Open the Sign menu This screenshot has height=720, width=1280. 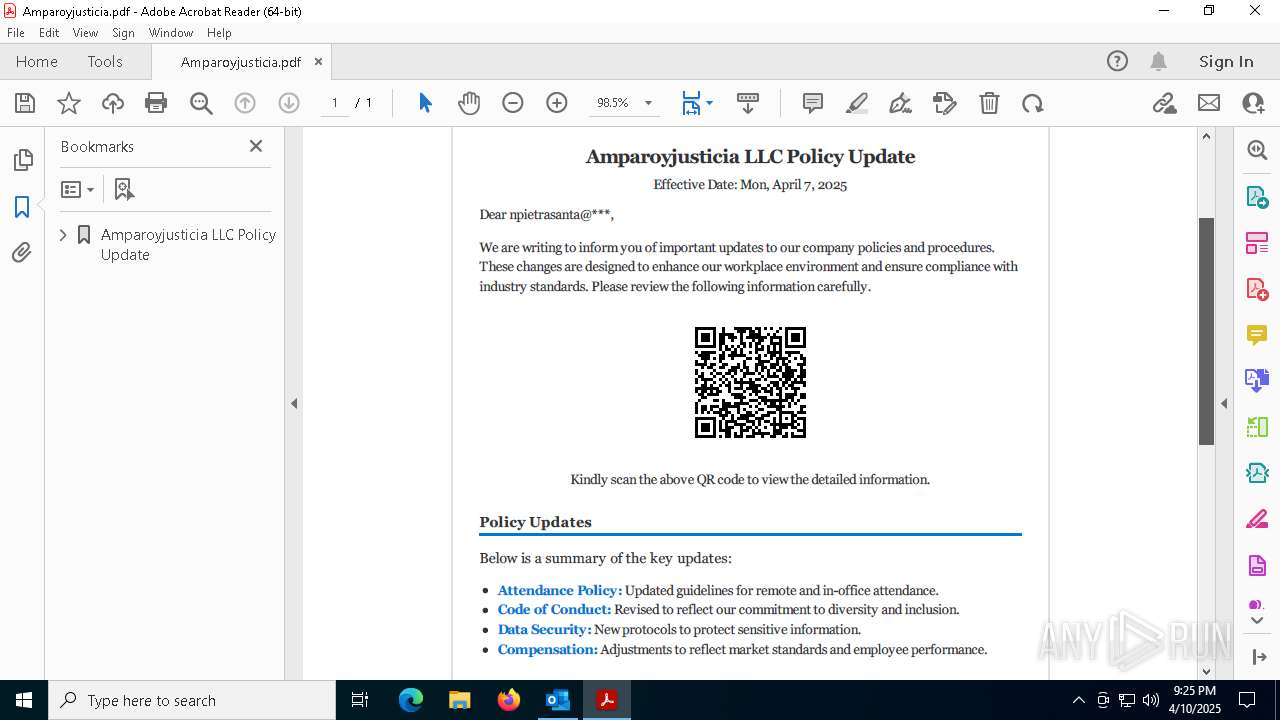click(123, 32)
